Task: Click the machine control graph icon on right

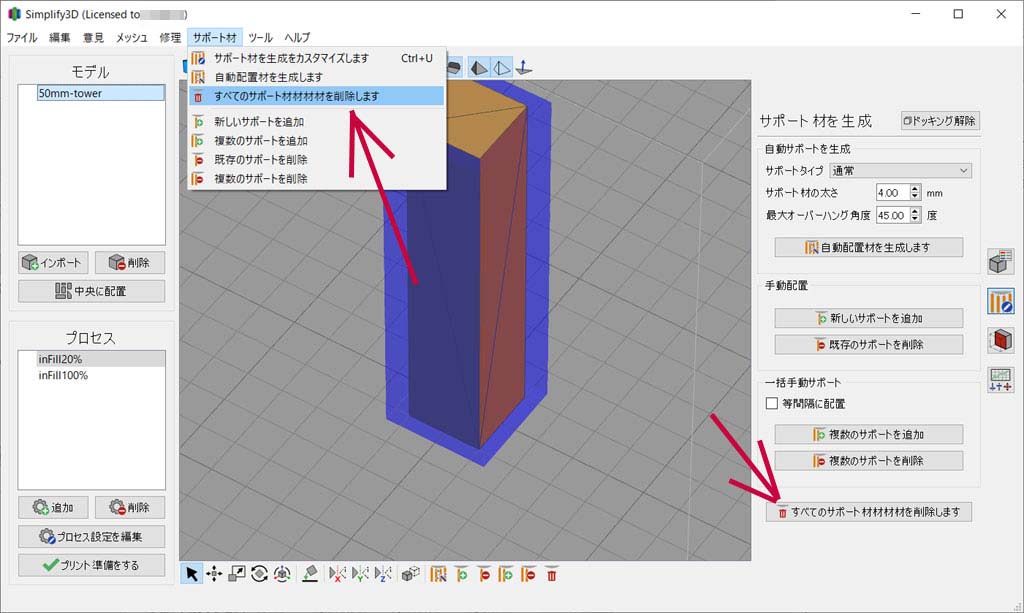Action: coord(1000,379)
